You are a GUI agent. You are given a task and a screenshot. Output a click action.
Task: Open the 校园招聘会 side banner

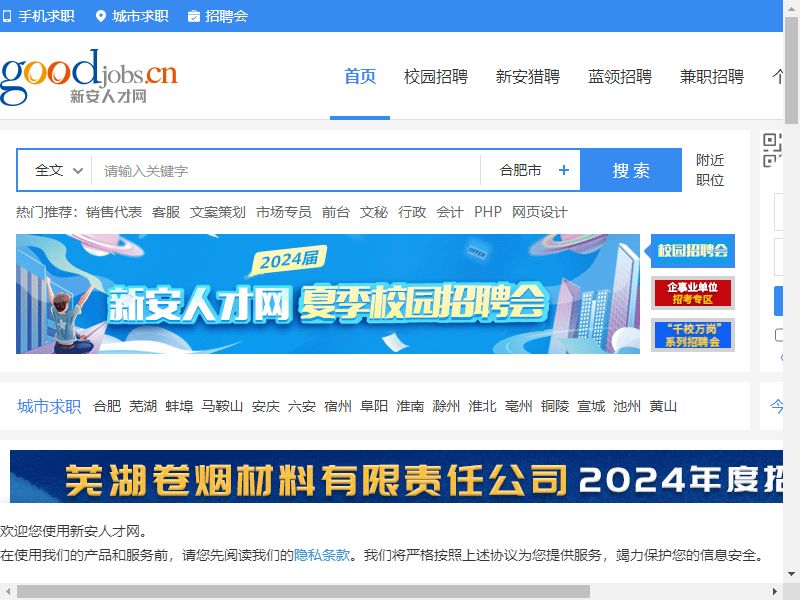(x=693, y=251)
